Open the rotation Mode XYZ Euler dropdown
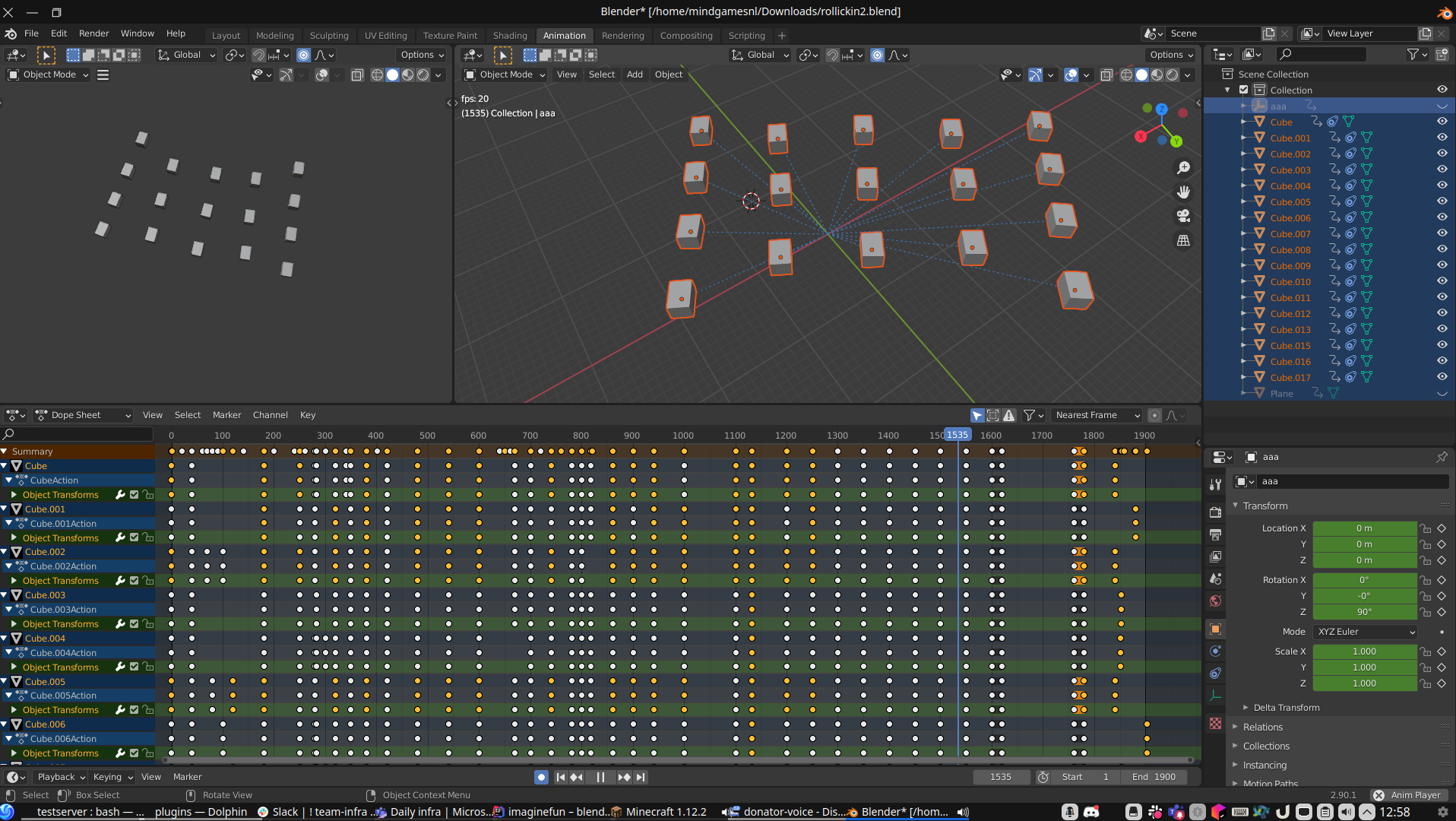The image size is (1456, 821). point(1366,632)
